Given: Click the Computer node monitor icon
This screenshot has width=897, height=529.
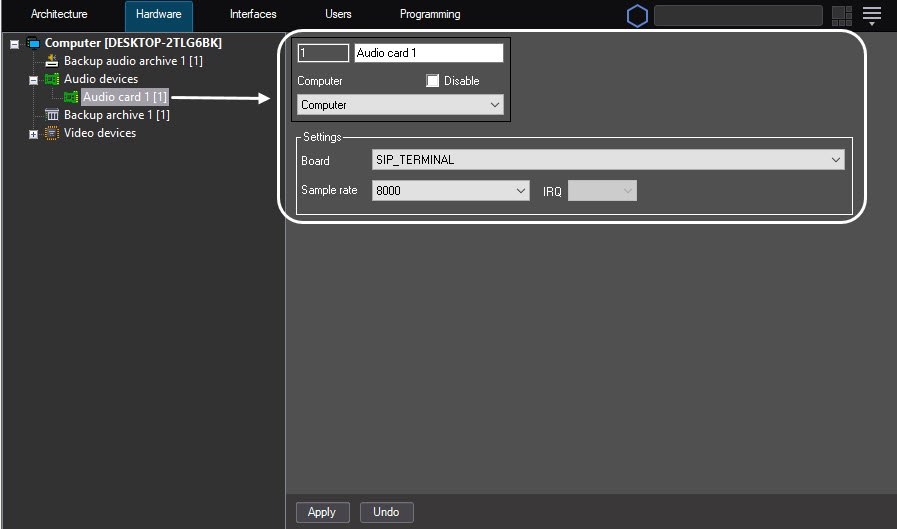Looking at the screenshot, I should coord(33,43).
